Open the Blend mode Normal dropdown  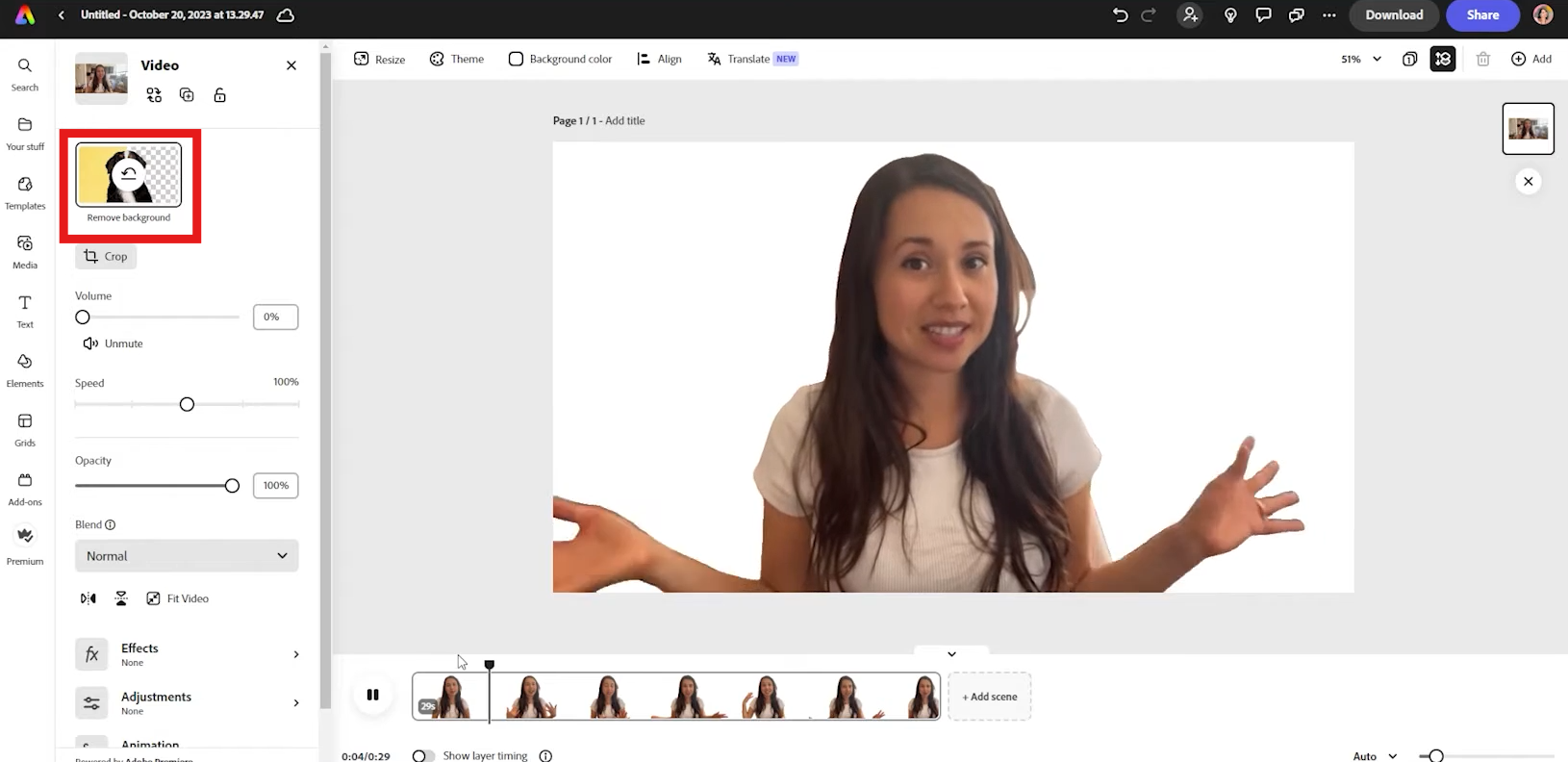pyautogui.click(x=187, y=556)
